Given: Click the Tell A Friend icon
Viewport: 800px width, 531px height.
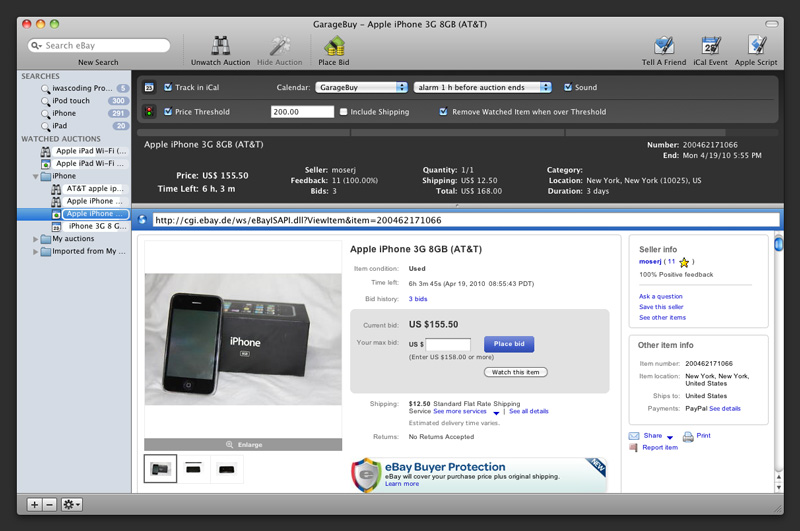Looking at the screenshot, I should pos(664,46).
